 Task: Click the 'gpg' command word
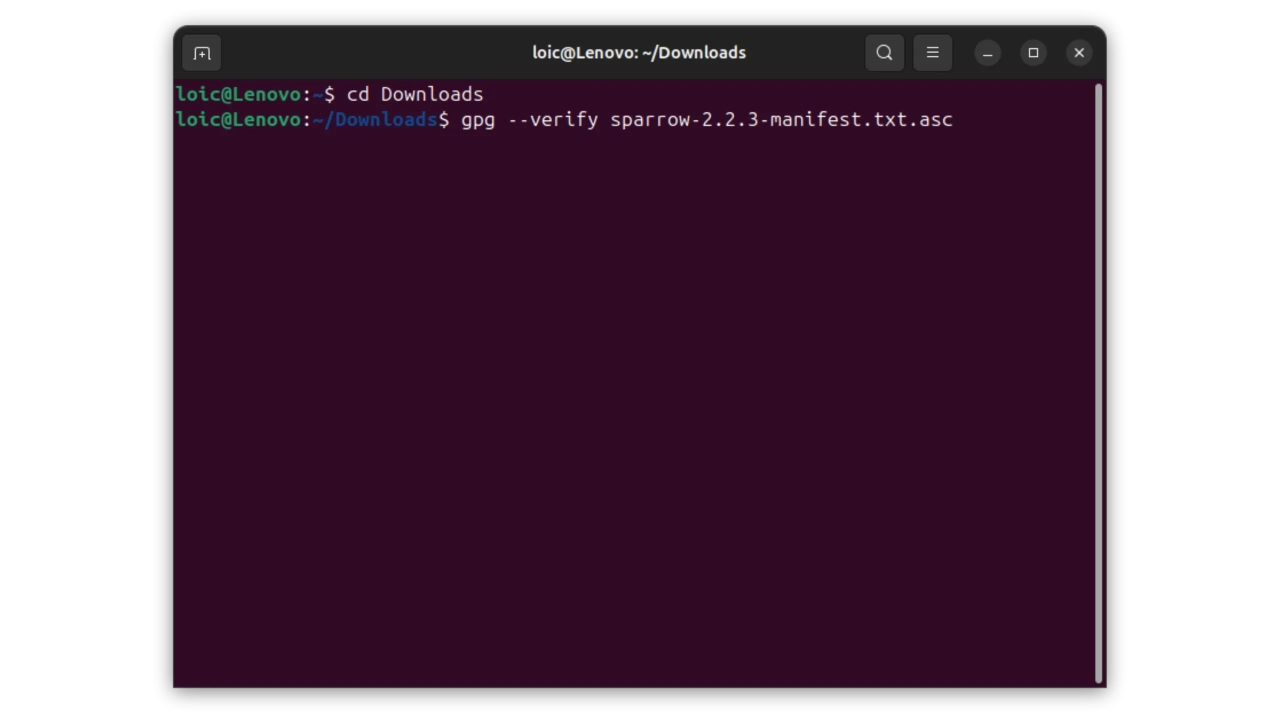click(478, 120)
